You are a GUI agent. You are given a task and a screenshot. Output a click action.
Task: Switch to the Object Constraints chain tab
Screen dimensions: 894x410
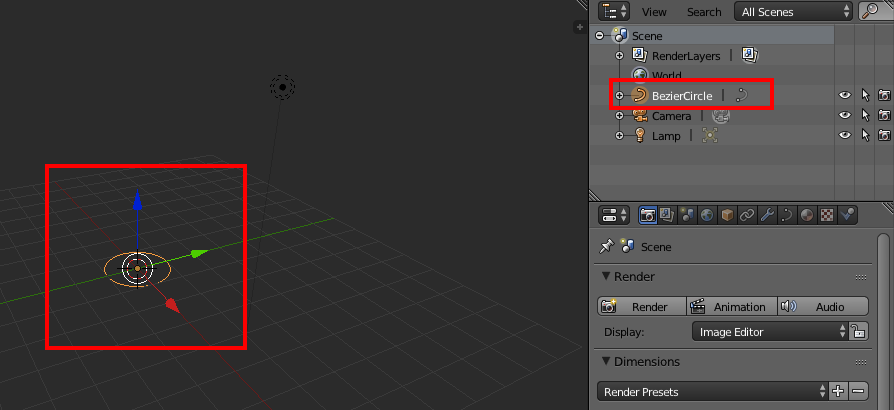tap(747, 215)
